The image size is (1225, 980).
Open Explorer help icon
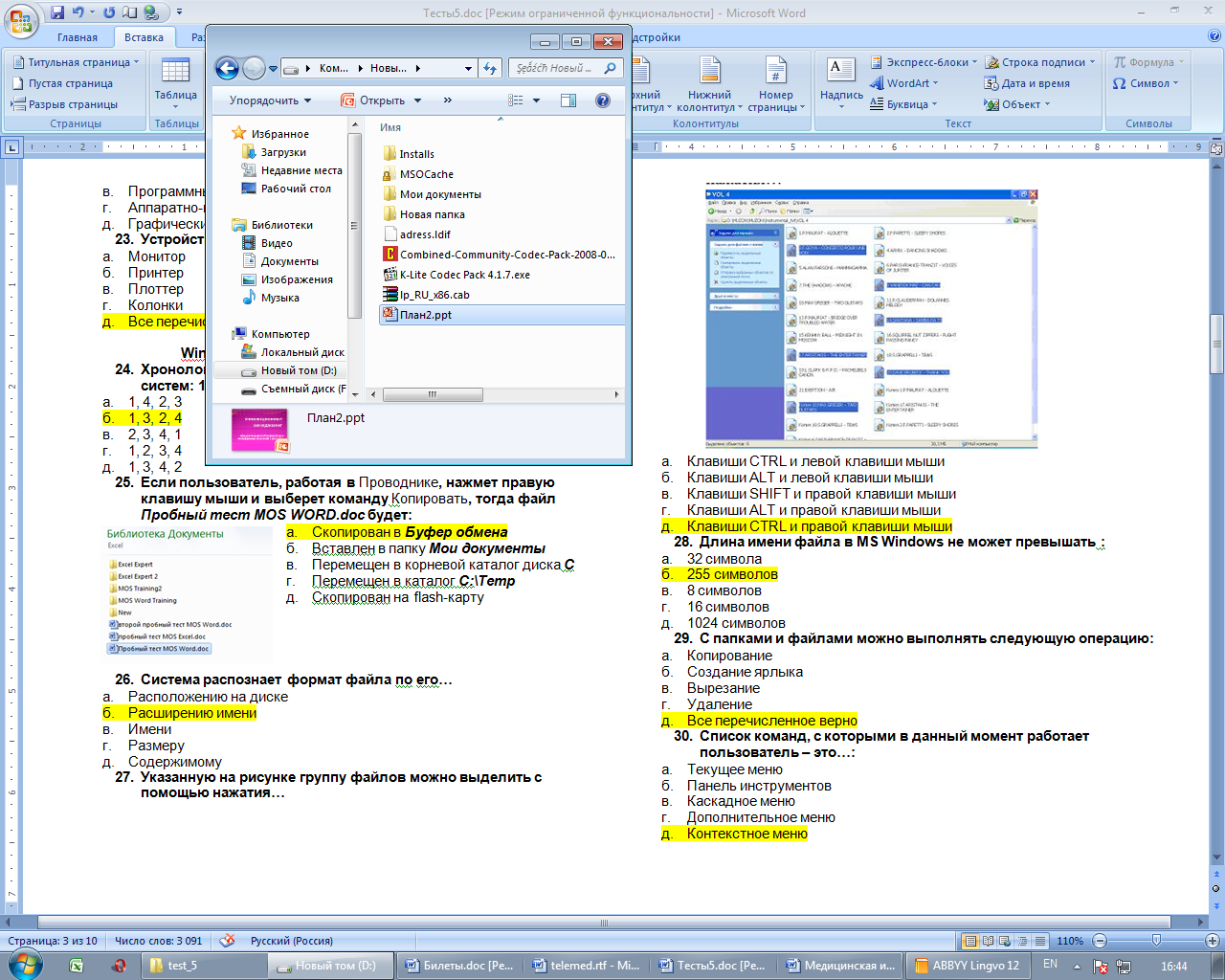coord(603,100)
